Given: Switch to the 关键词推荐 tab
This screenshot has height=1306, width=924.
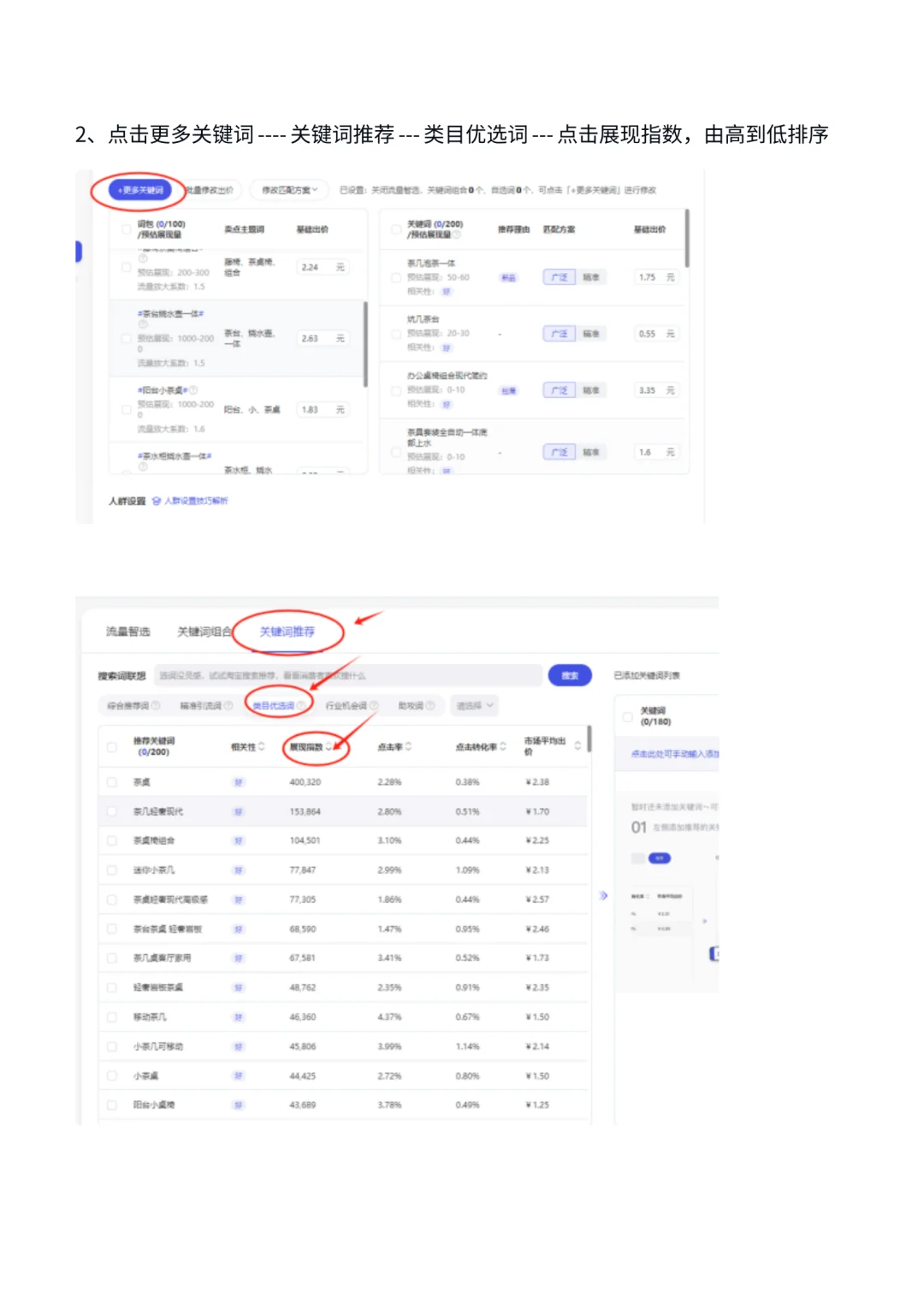Looking at the screenshot, I should point(287,632).
